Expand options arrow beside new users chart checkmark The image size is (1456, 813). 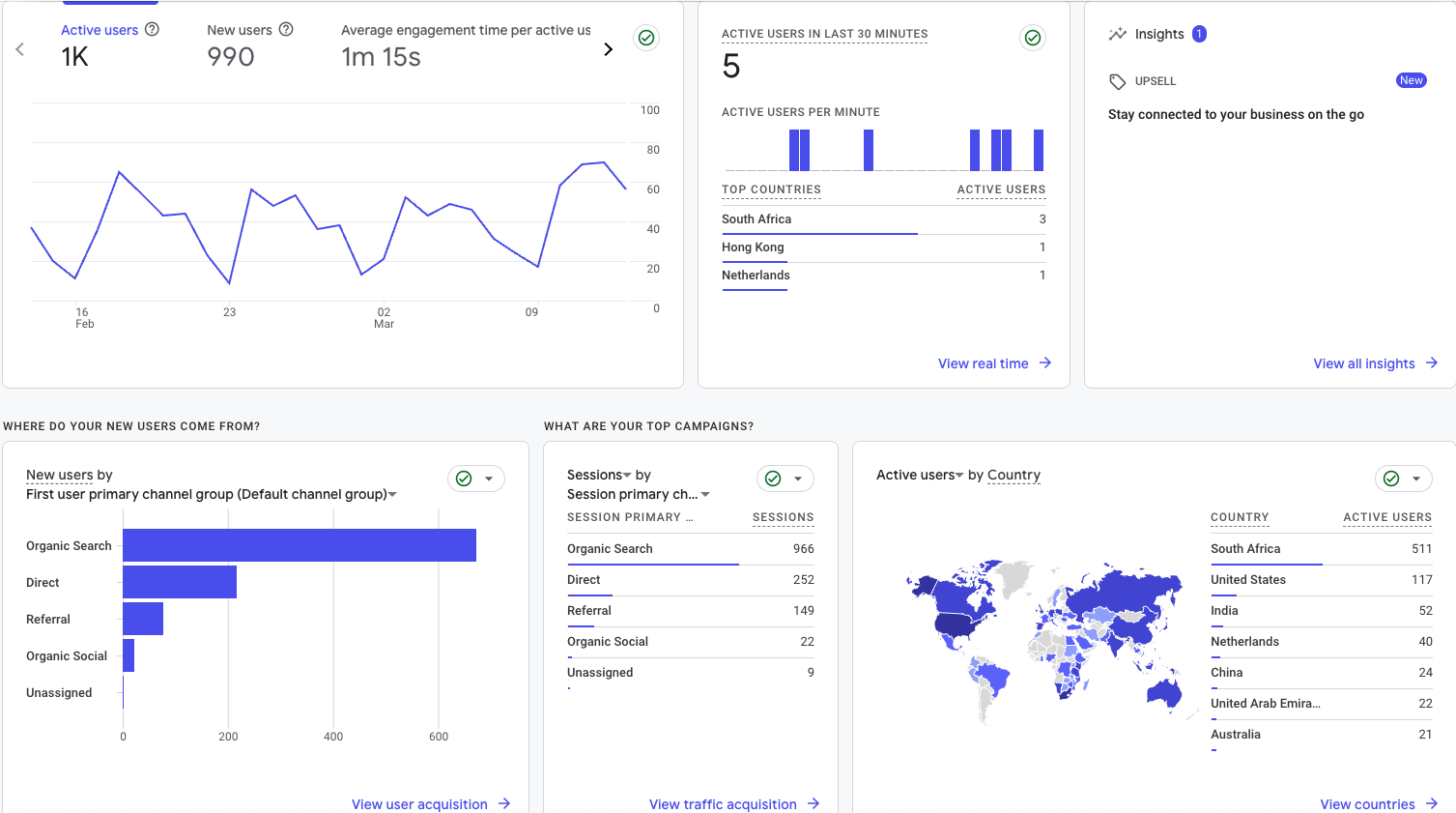point(490,479)
